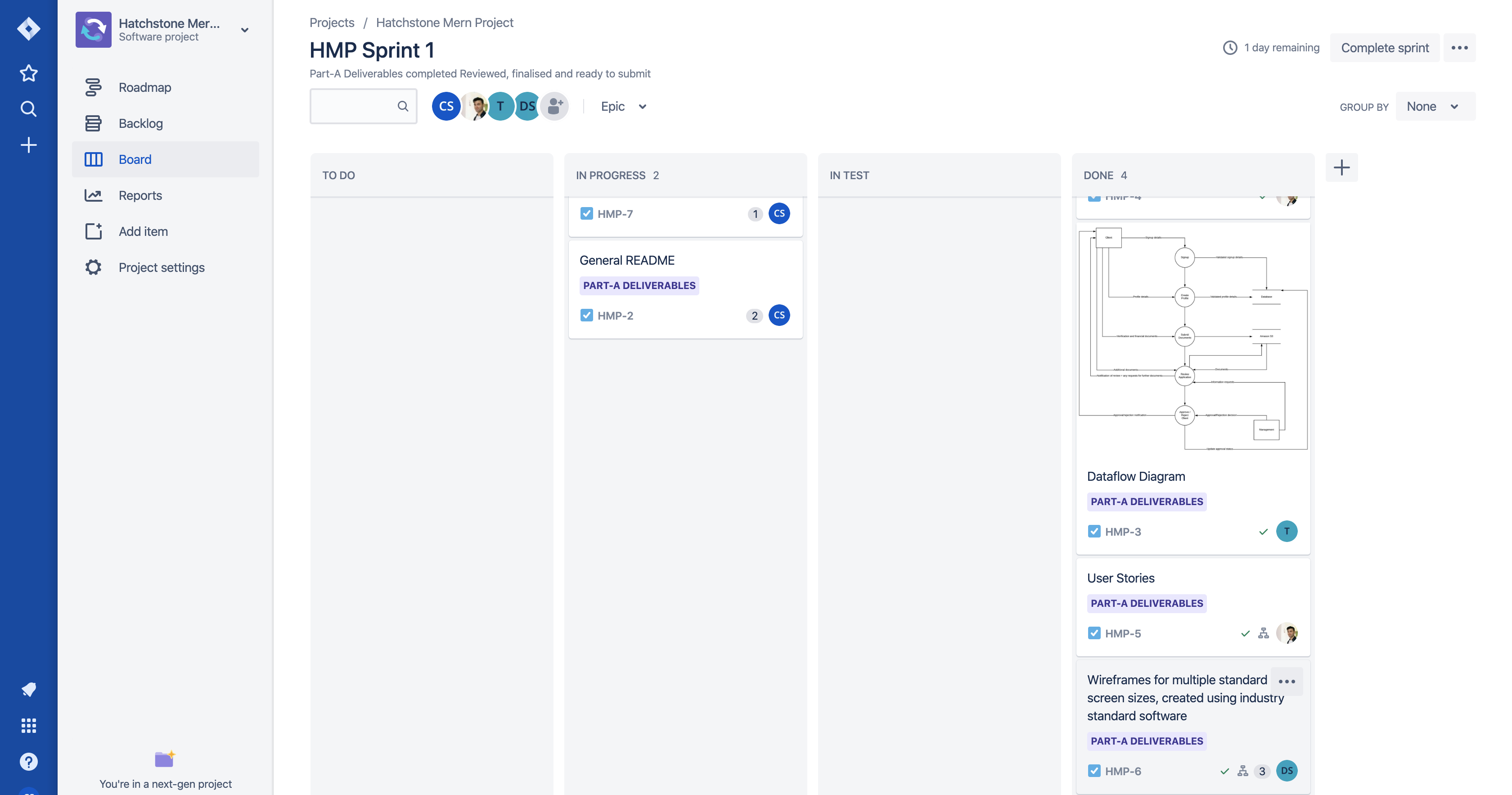This screenshot has height=795, width=1512.
Task: Follow the Projects breadcrumb link
Action: (x=332, y=23)
